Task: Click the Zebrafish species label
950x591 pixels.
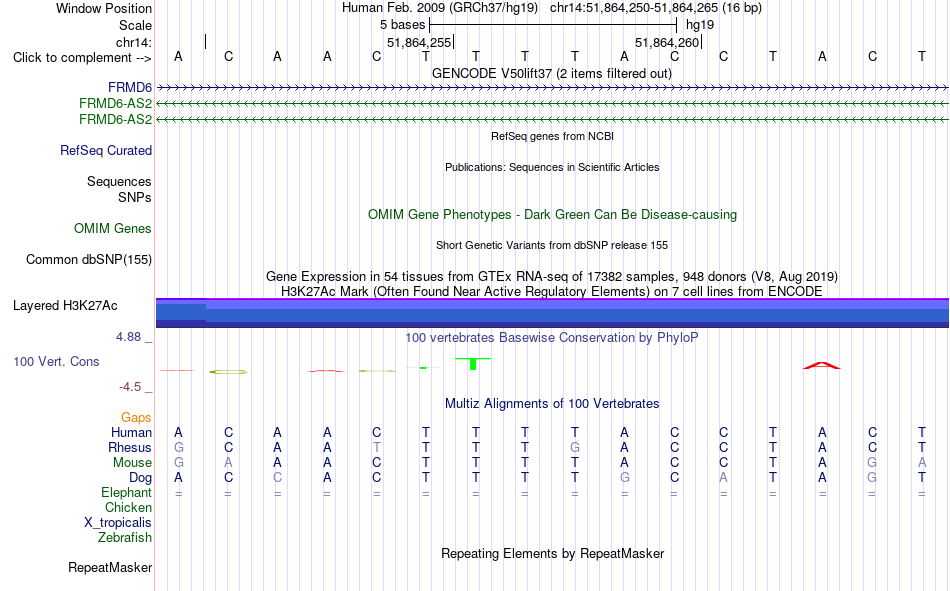Action: (x=125, y=538)
